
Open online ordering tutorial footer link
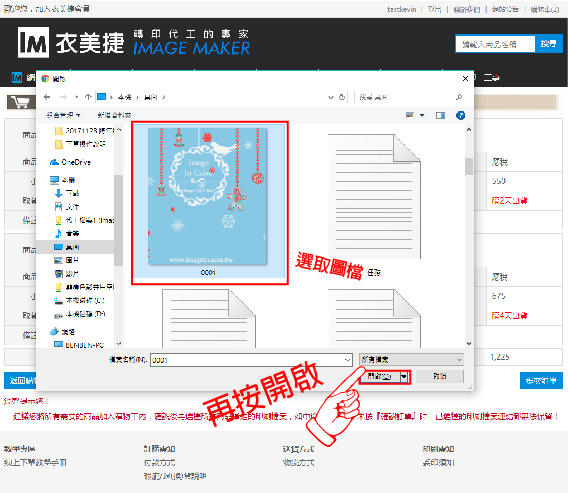coord(35,463)
